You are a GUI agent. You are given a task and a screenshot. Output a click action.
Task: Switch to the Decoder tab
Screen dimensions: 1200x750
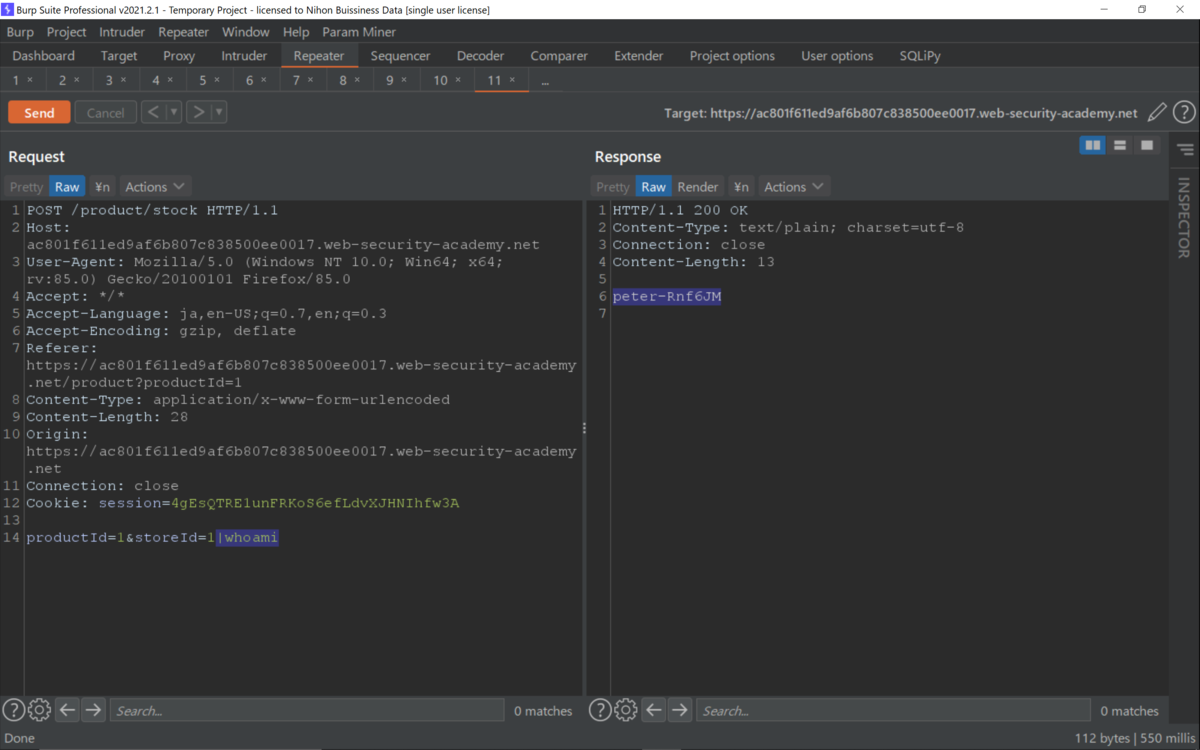(x=480, y=56)
